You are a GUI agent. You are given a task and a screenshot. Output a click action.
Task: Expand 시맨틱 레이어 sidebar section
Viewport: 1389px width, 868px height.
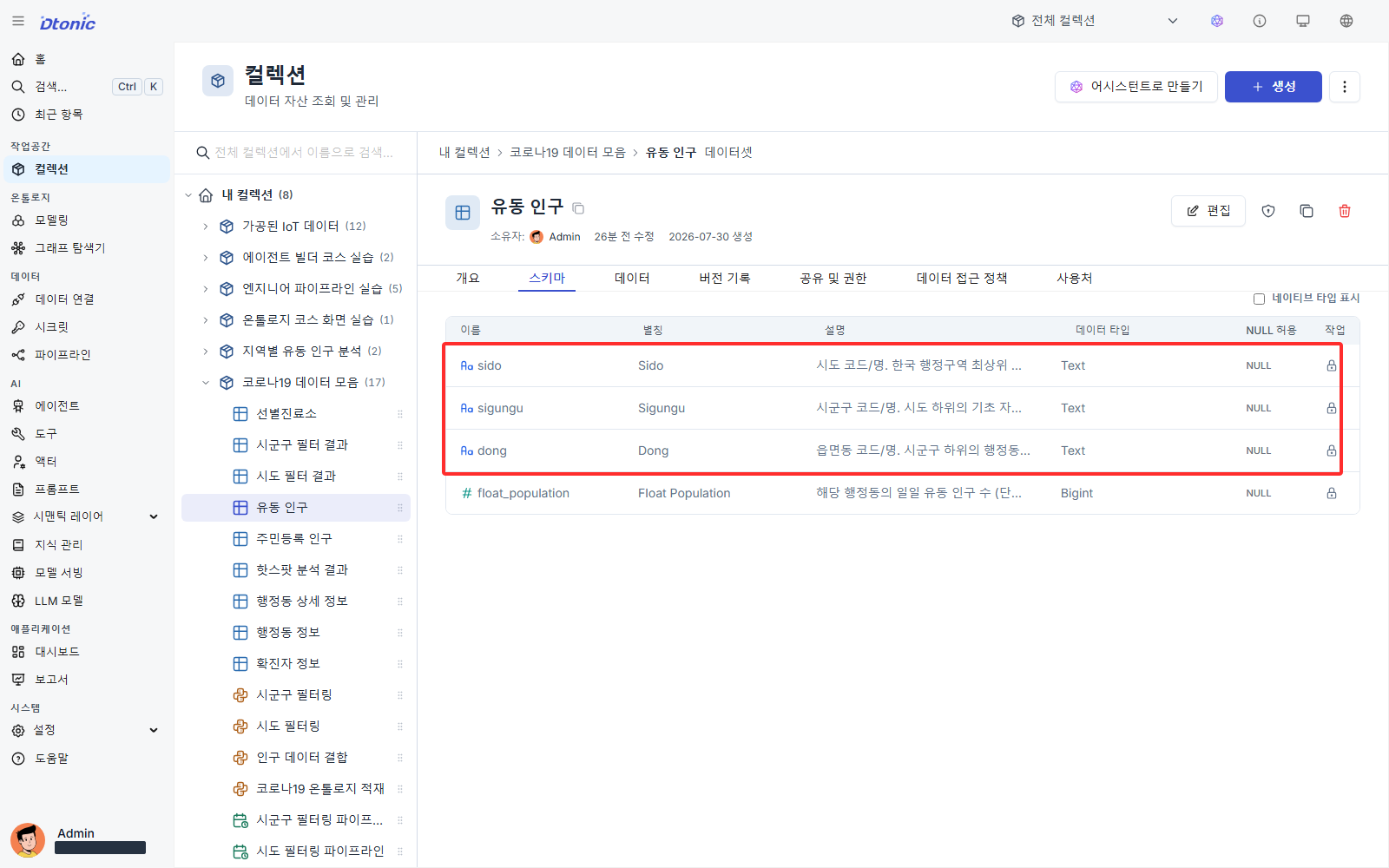154,516
